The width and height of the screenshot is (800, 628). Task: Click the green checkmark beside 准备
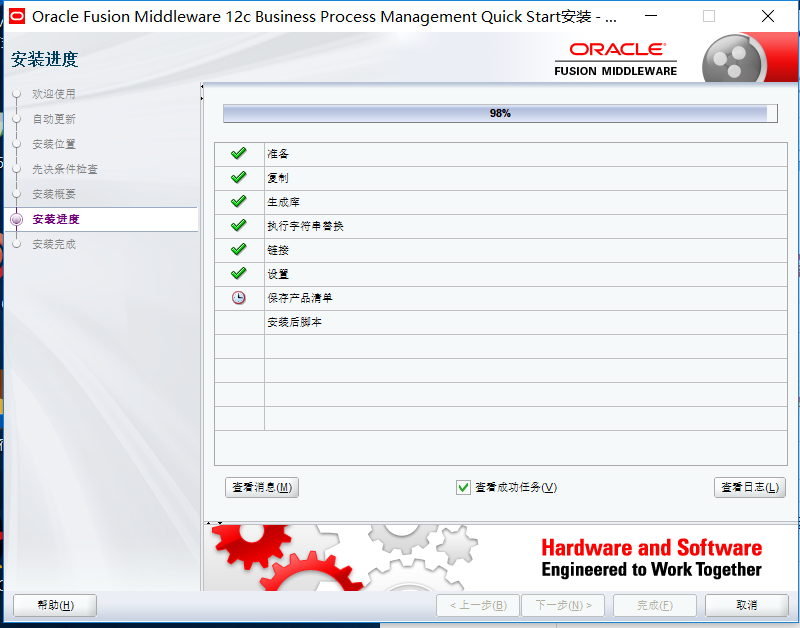pos(236,153)
